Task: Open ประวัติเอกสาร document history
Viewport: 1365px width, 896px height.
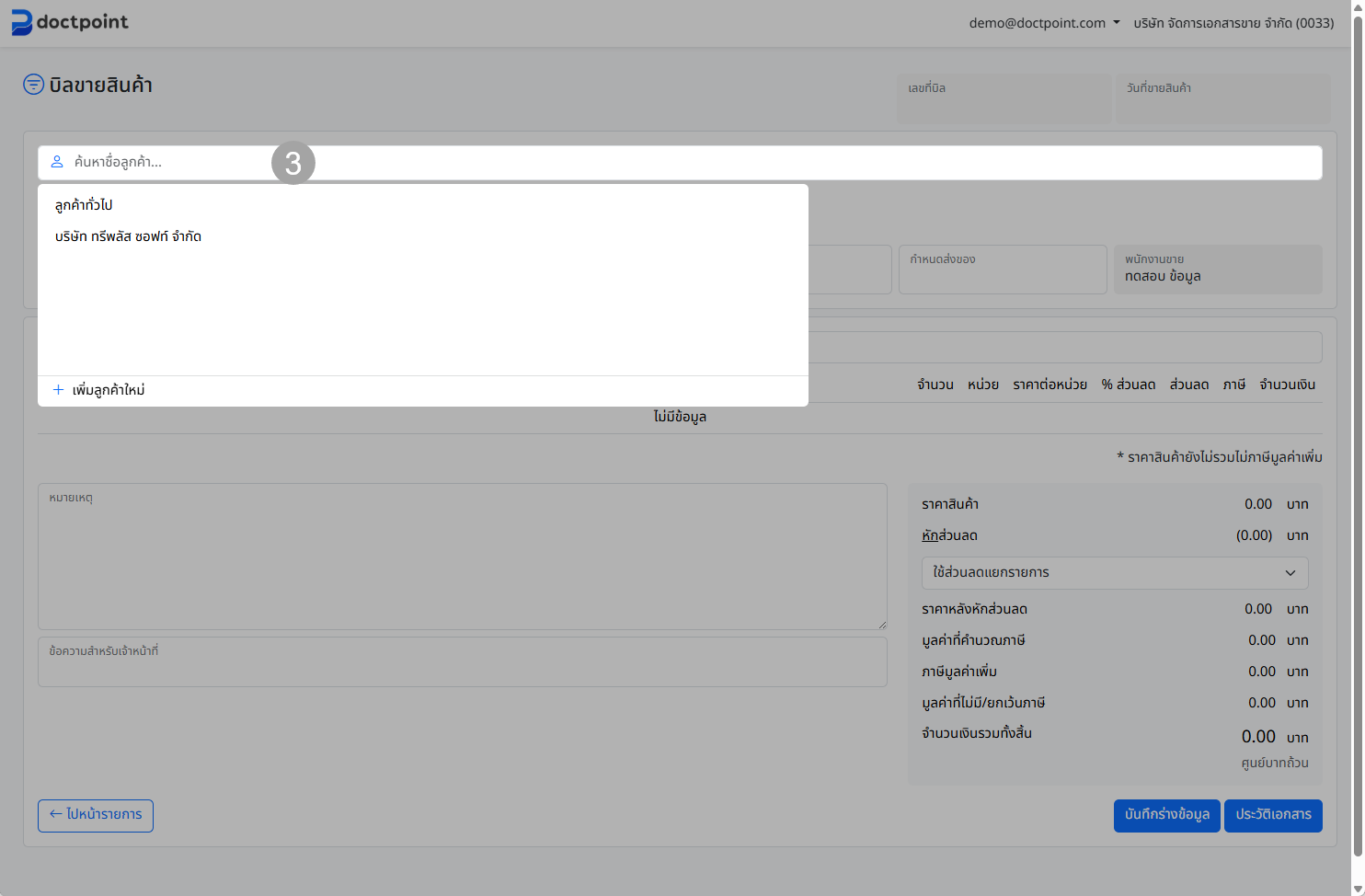Action: click(1272, 815)
